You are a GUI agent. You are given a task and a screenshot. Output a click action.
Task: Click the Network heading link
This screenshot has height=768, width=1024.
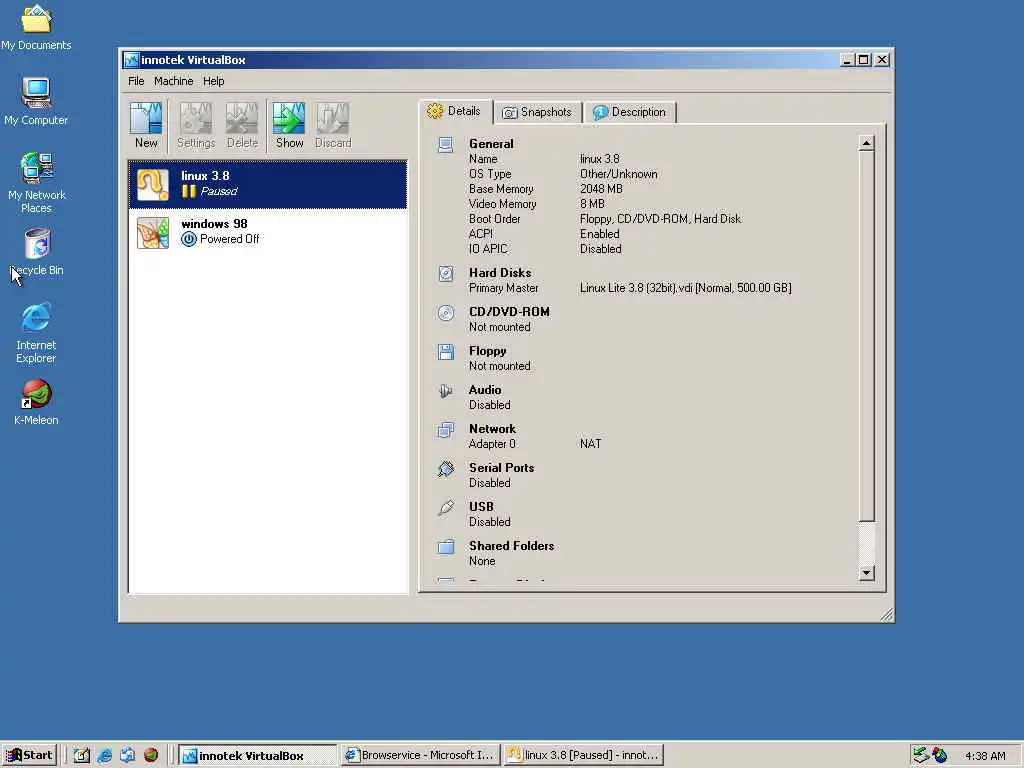point(492,428)
